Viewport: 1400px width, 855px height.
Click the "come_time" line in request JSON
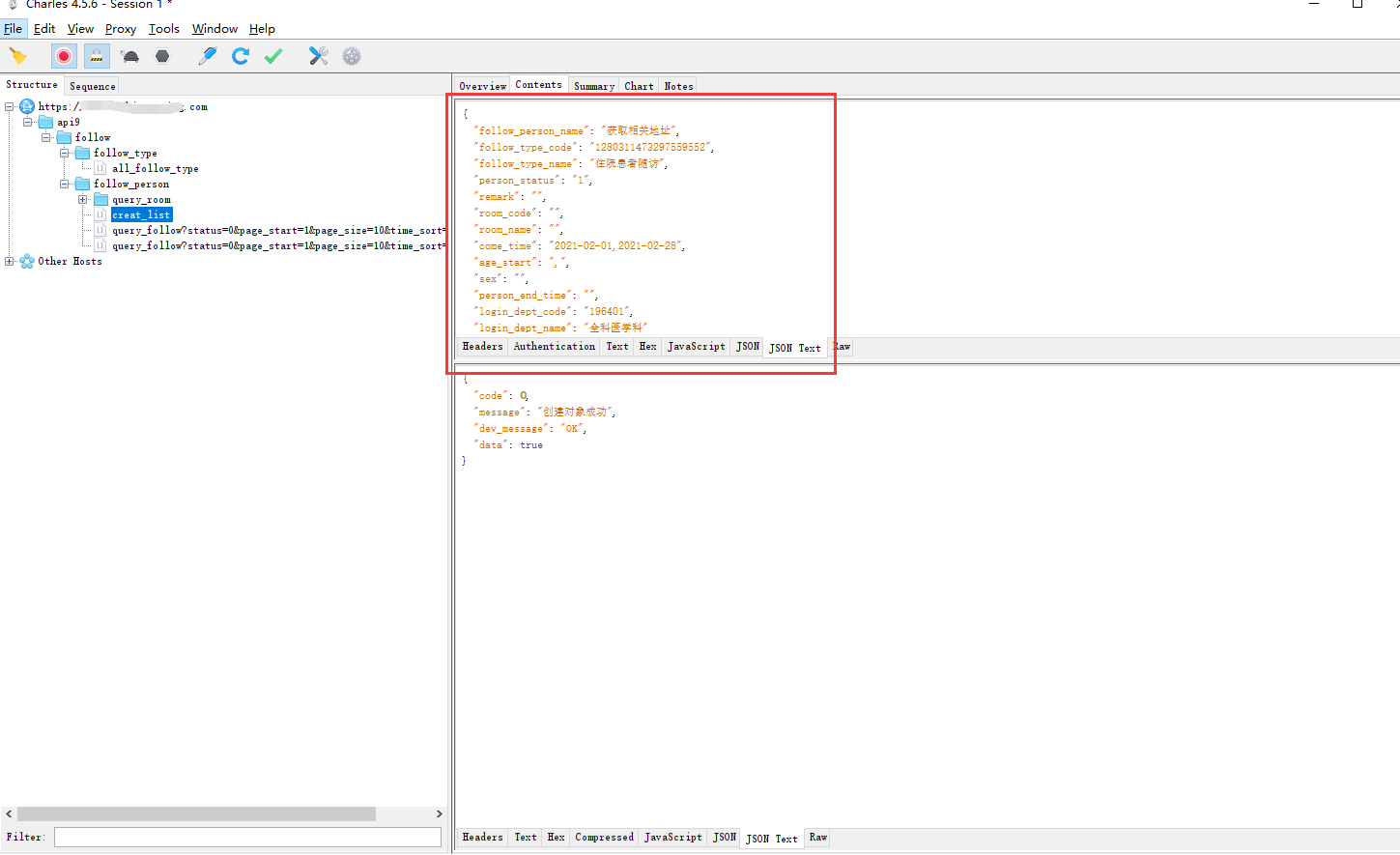click(579, 245)
